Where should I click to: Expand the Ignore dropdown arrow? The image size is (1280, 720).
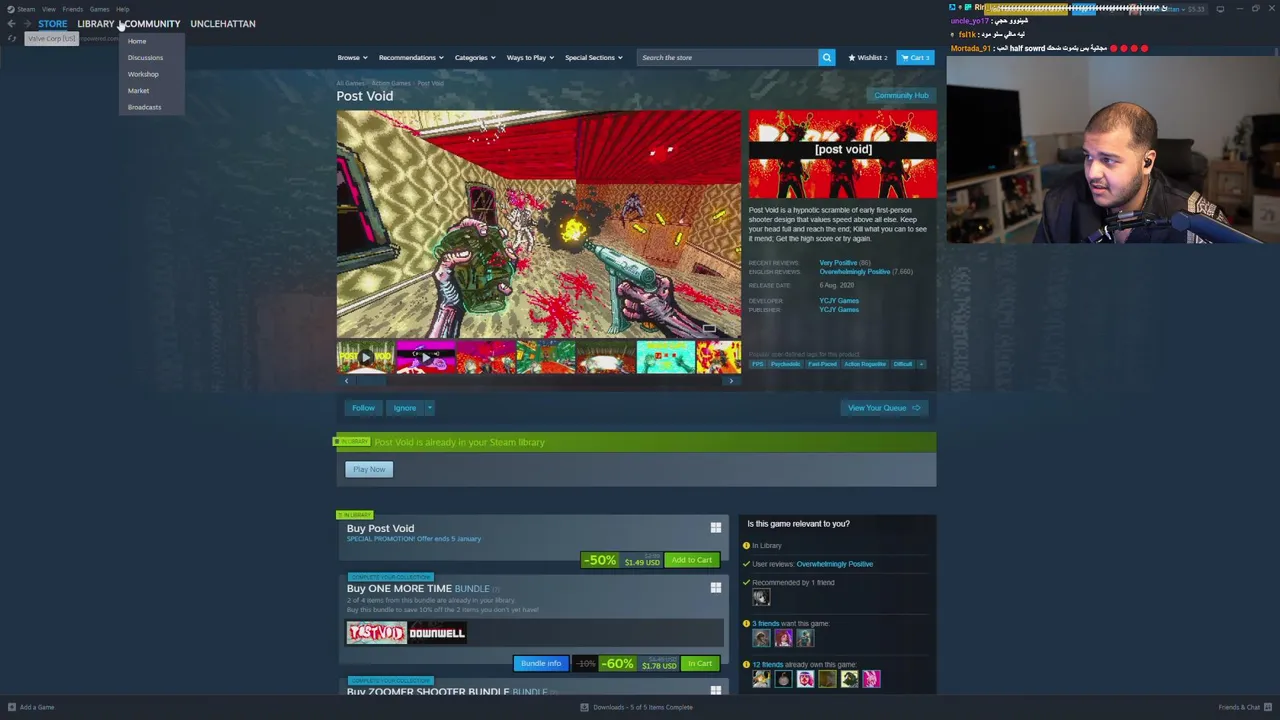429,408
